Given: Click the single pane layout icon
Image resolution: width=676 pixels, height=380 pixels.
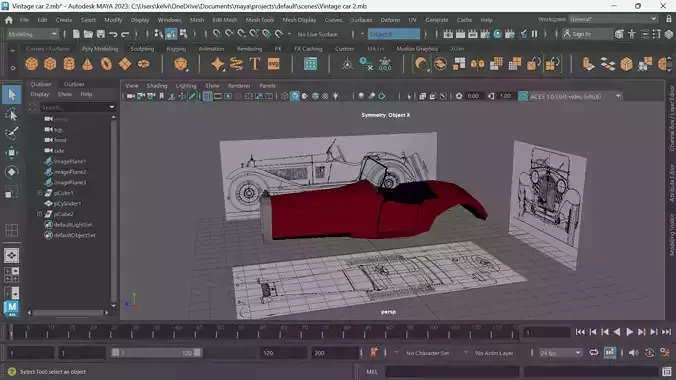Looking at the screenshot, I should click(x=11, y=255).
